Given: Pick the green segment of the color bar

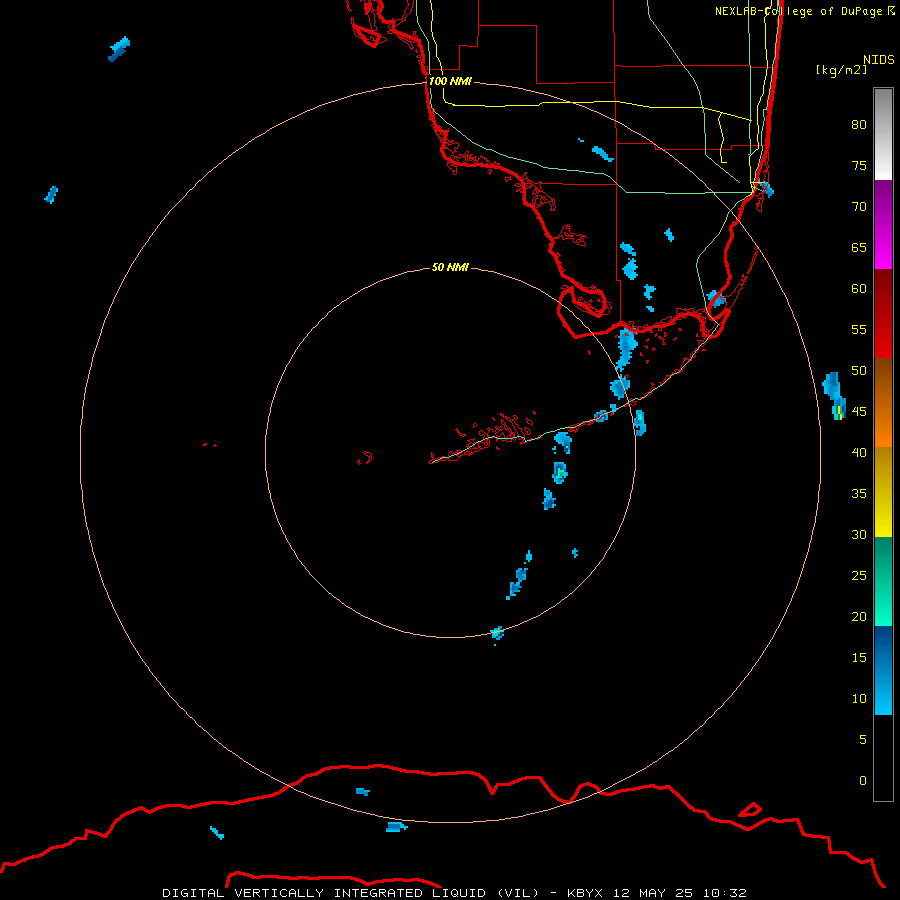Looking at the screenshot, I should [x=883, y=581].
